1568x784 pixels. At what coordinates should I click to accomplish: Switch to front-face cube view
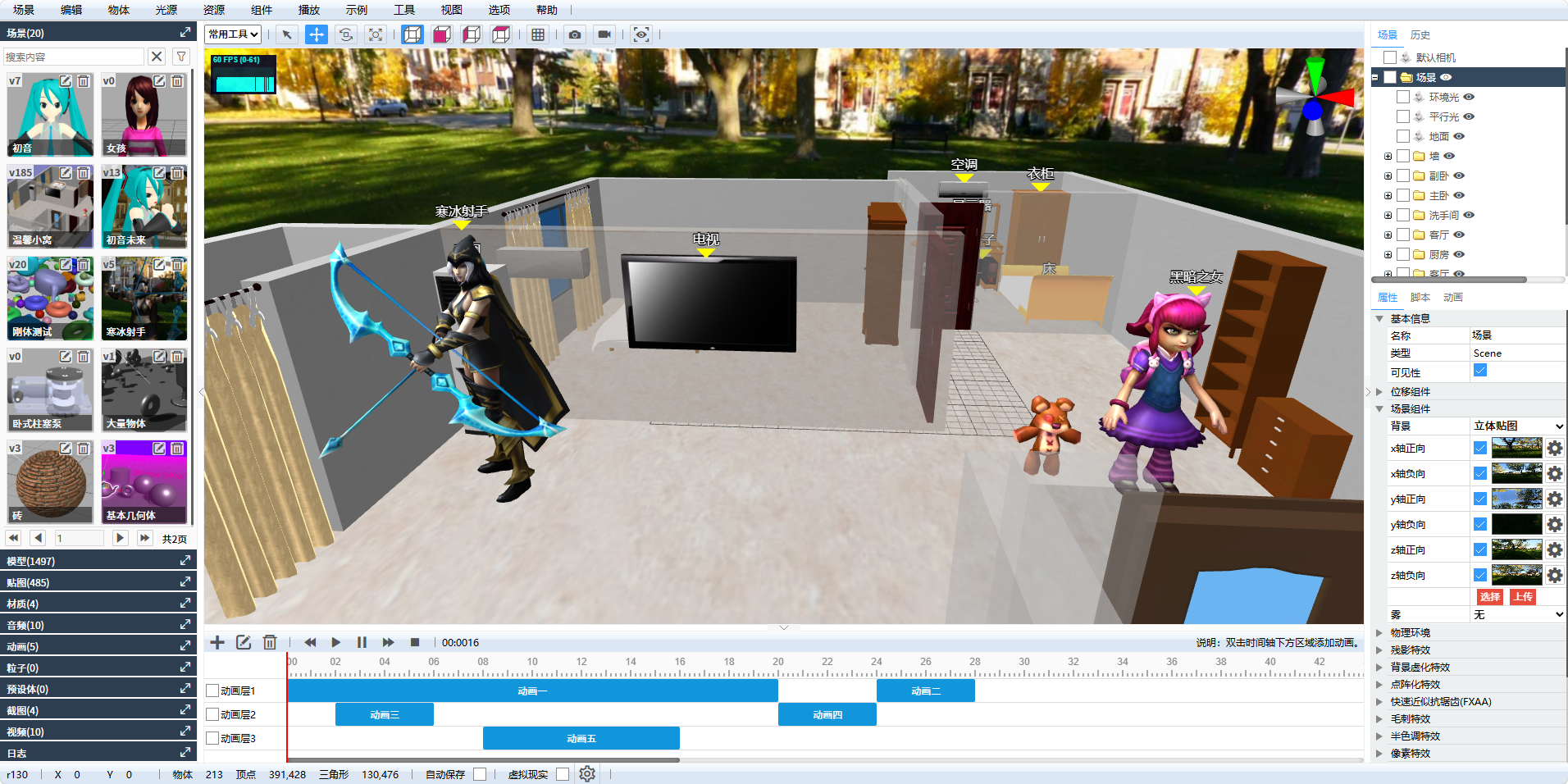click(x=442, y=34)
